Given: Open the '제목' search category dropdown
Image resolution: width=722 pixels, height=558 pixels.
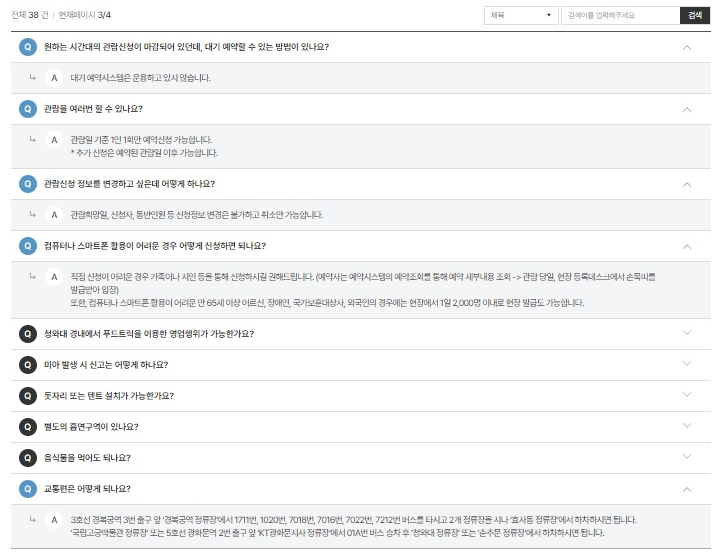Looking at the screenshot, I should click(x=521, y=15).
